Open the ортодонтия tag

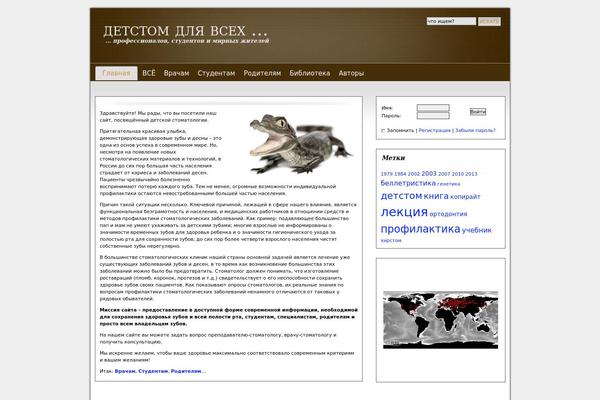tap(448, 214)
